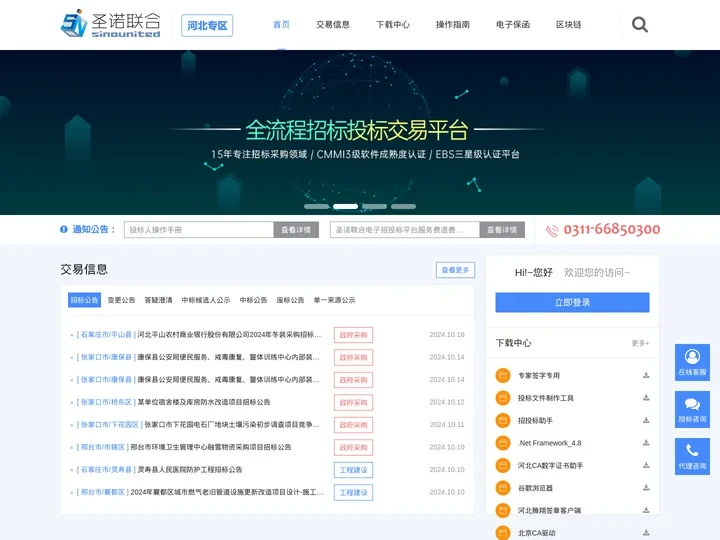Switch to the 中标公告 tab

(x=253, y=300)
